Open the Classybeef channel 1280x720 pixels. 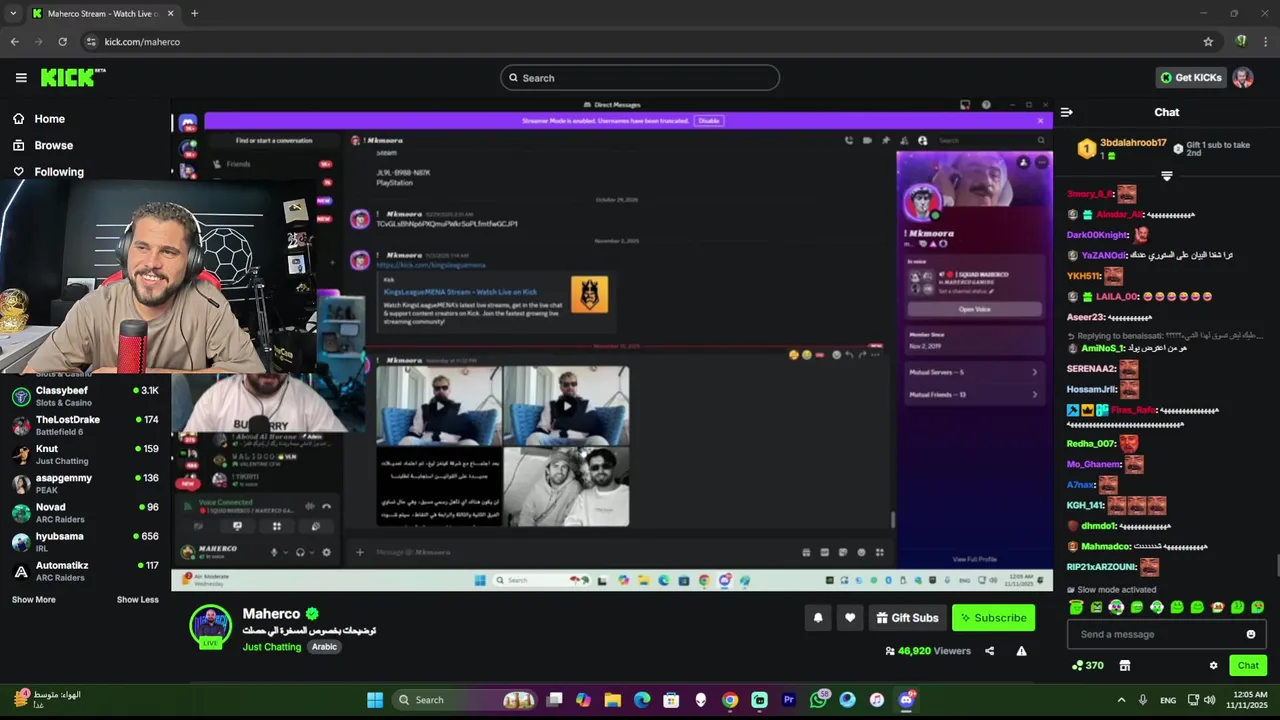[x=85, y=396]
